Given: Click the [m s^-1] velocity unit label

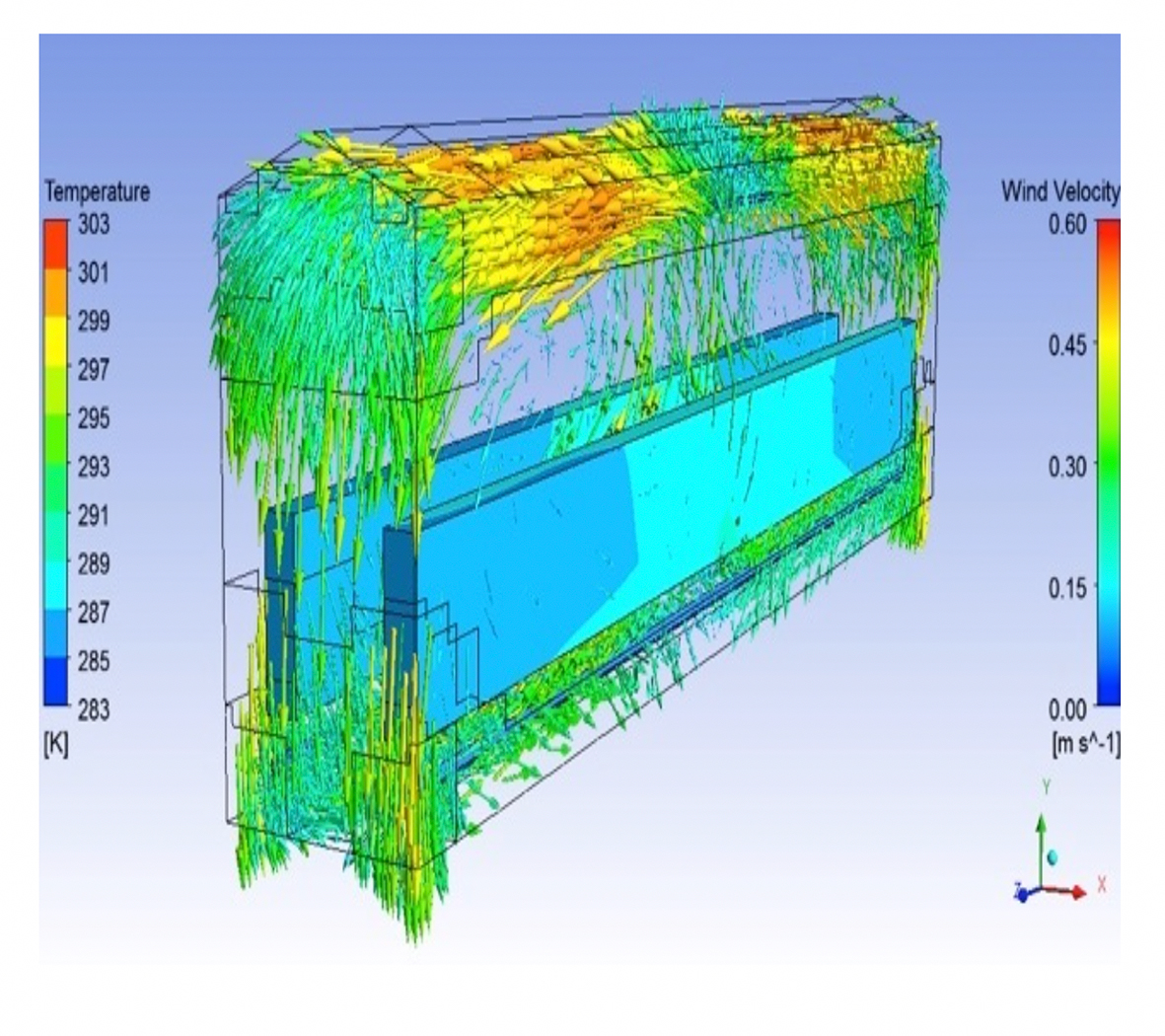Looking at the screenshot, I should [x=1086, y=744].
